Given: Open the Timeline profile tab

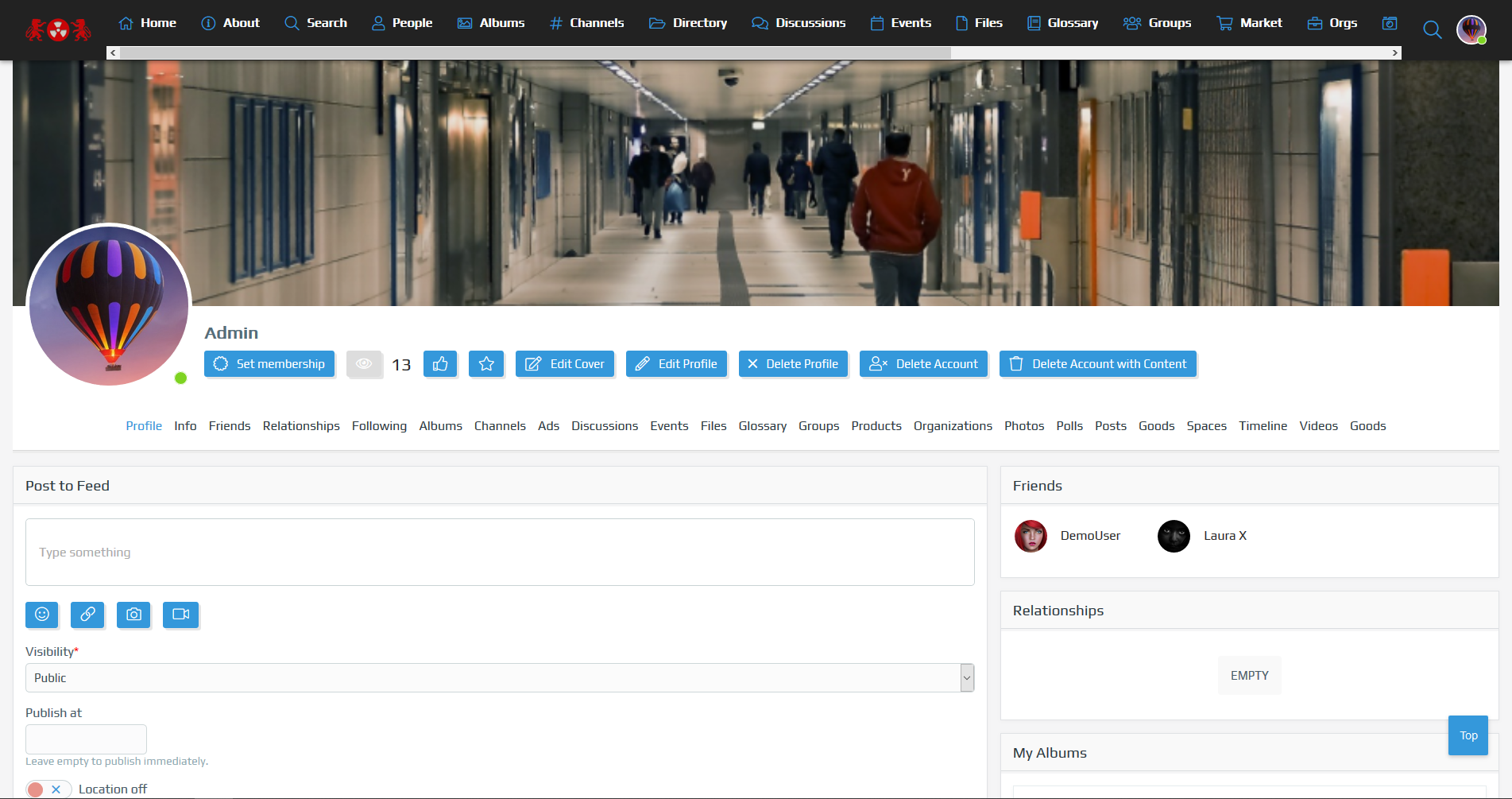Looking at the screenshot, I should 1263,426.
